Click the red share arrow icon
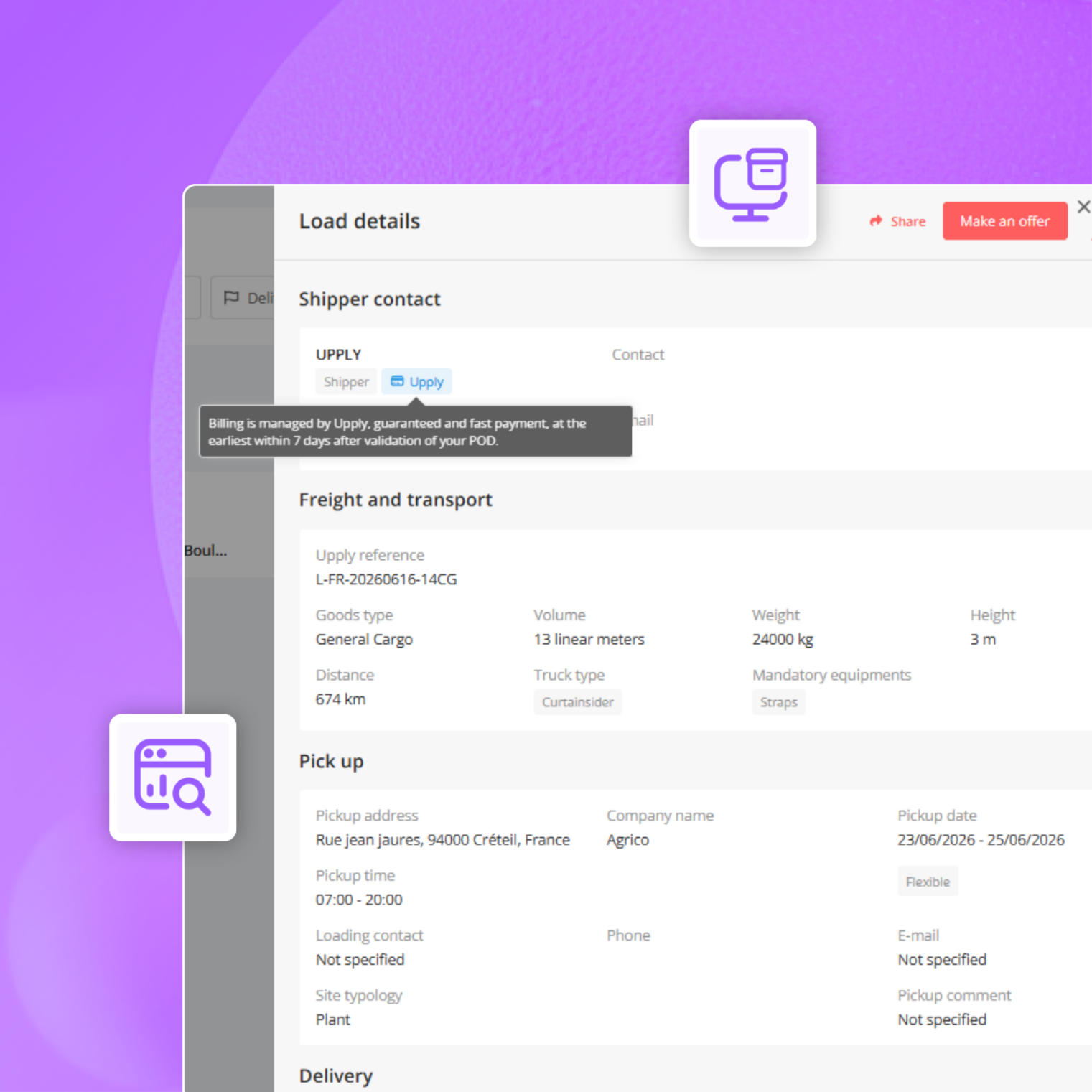This screenshot has height=1092, width=1092. [876, 221]
